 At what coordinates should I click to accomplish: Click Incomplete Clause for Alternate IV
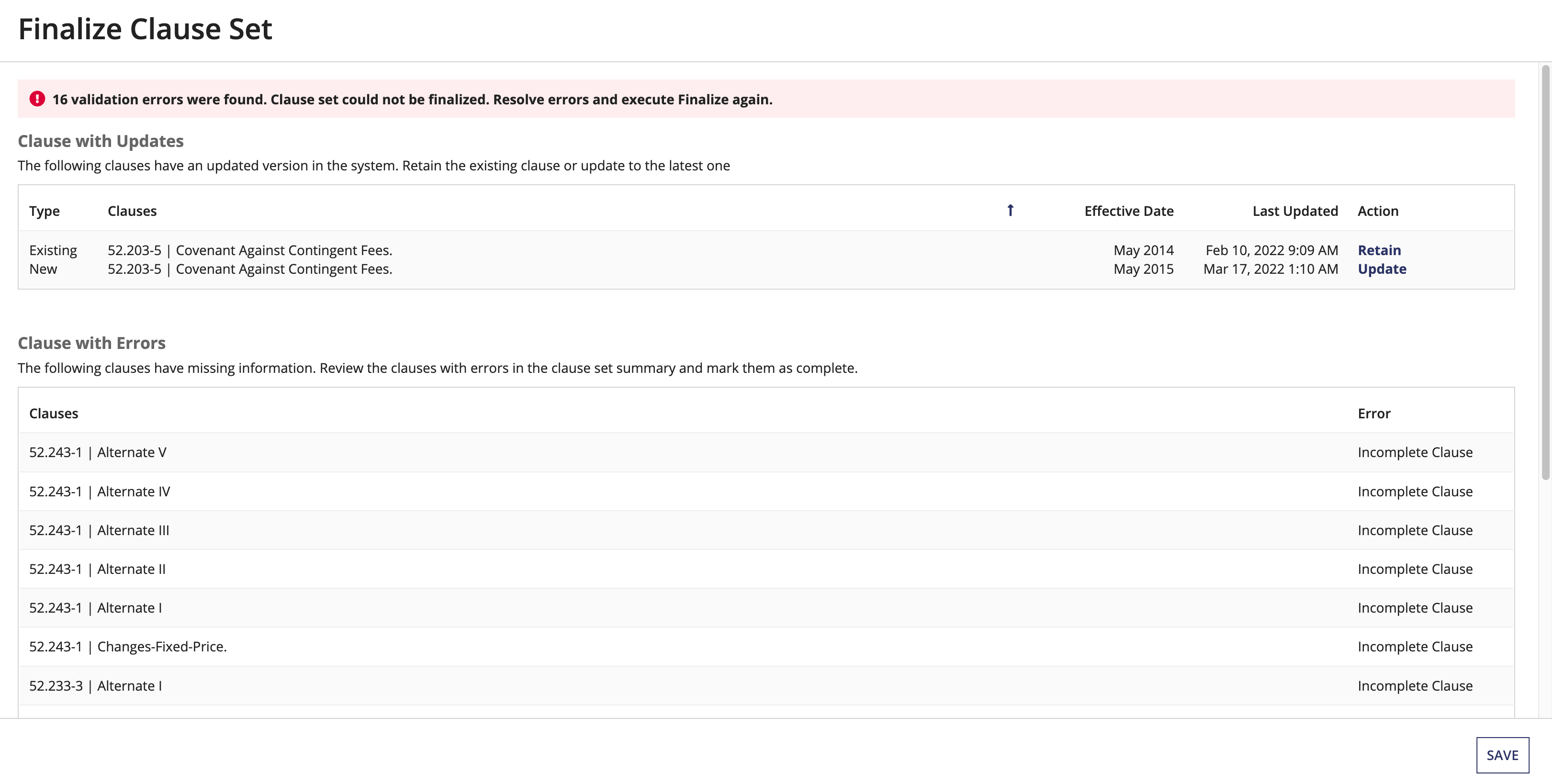1415,492
